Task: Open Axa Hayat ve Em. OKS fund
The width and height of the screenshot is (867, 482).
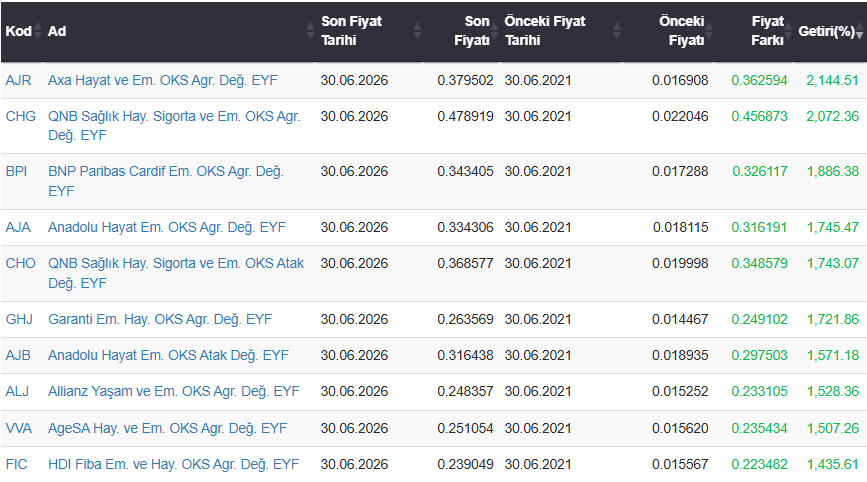Action: click(163, 80)
